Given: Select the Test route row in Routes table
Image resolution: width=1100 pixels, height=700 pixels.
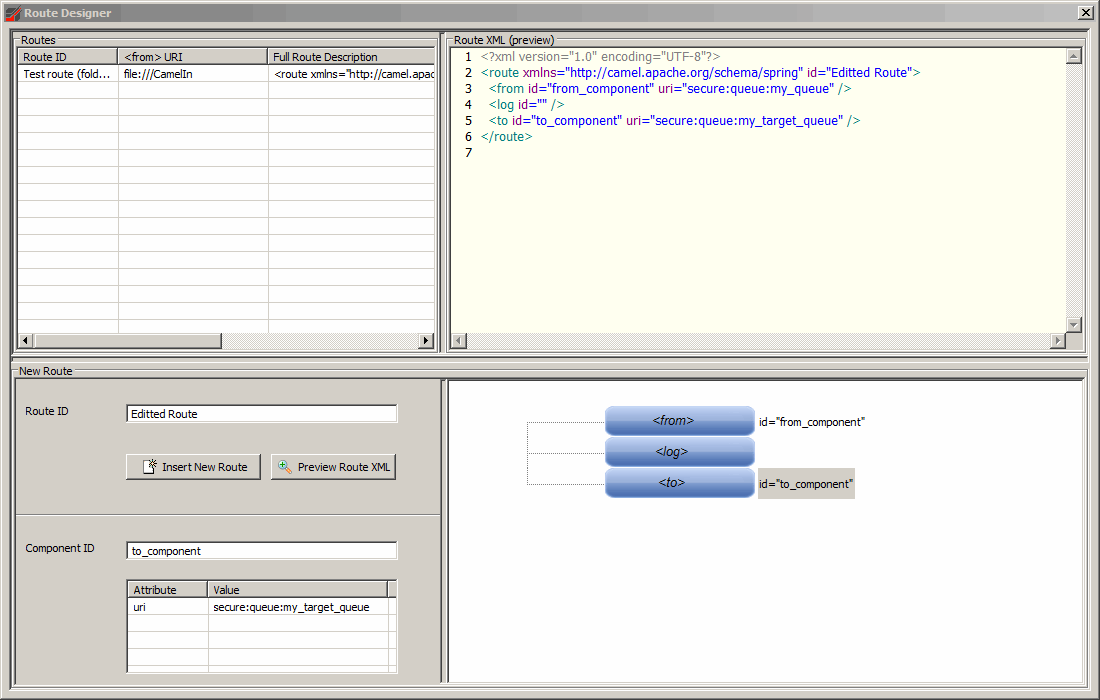Looking at the screenshot, I should pos(67,74).
